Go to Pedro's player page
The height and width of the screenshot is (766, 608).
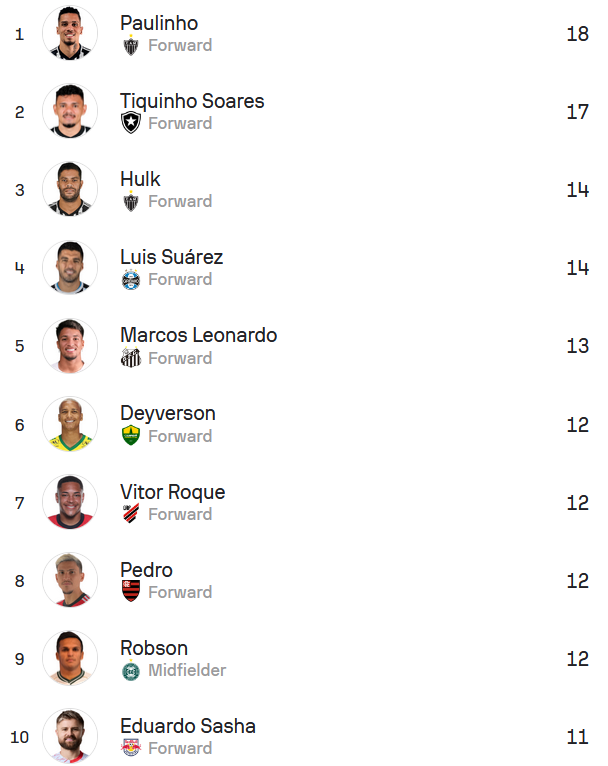[146, 570]
